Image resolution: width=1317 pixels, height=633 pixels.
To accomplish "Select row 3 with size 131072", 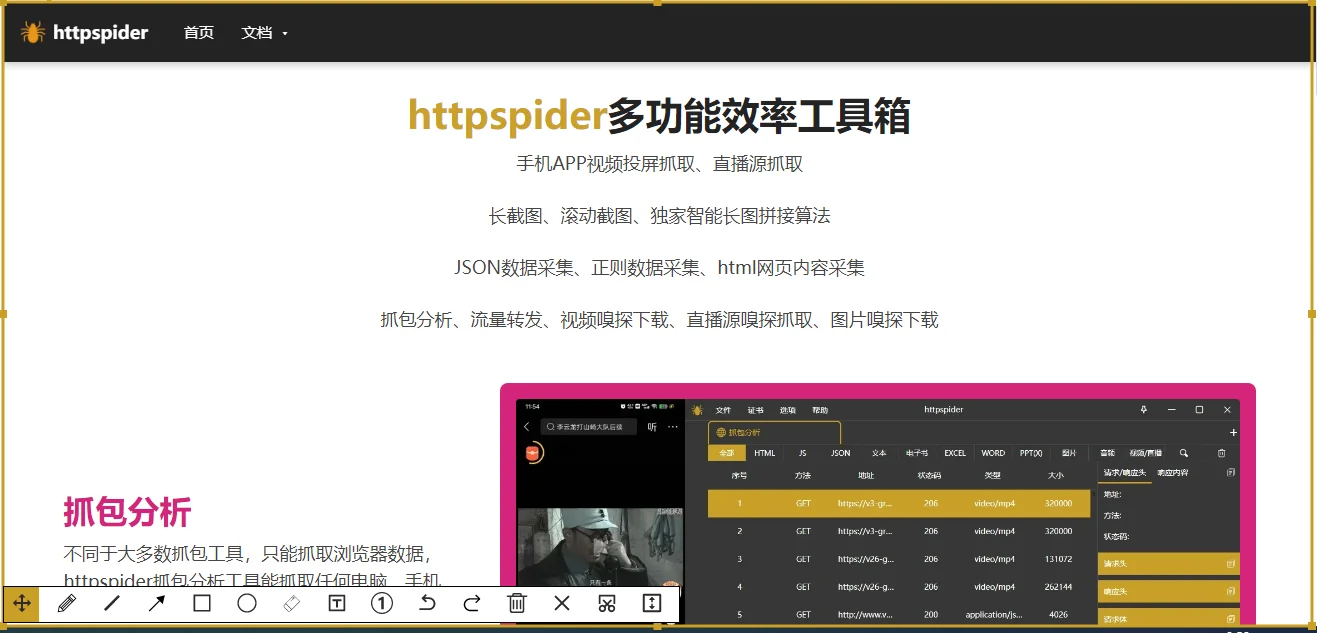I will (x=899, y=559).
